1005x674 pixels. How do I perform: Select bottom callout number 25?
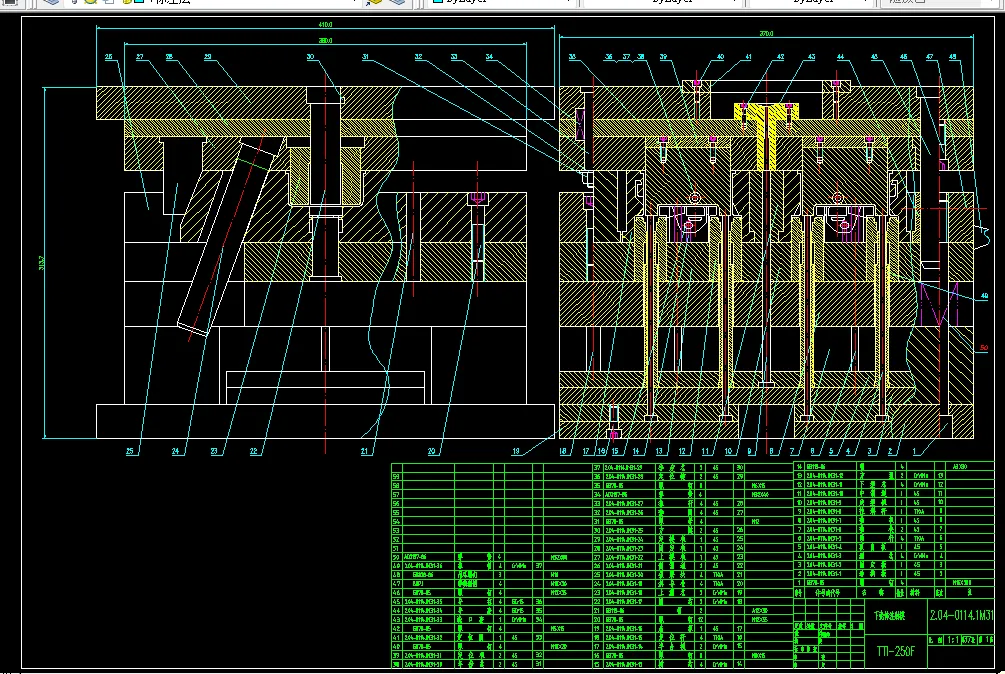pyautogui.click(x=129, y=451)
